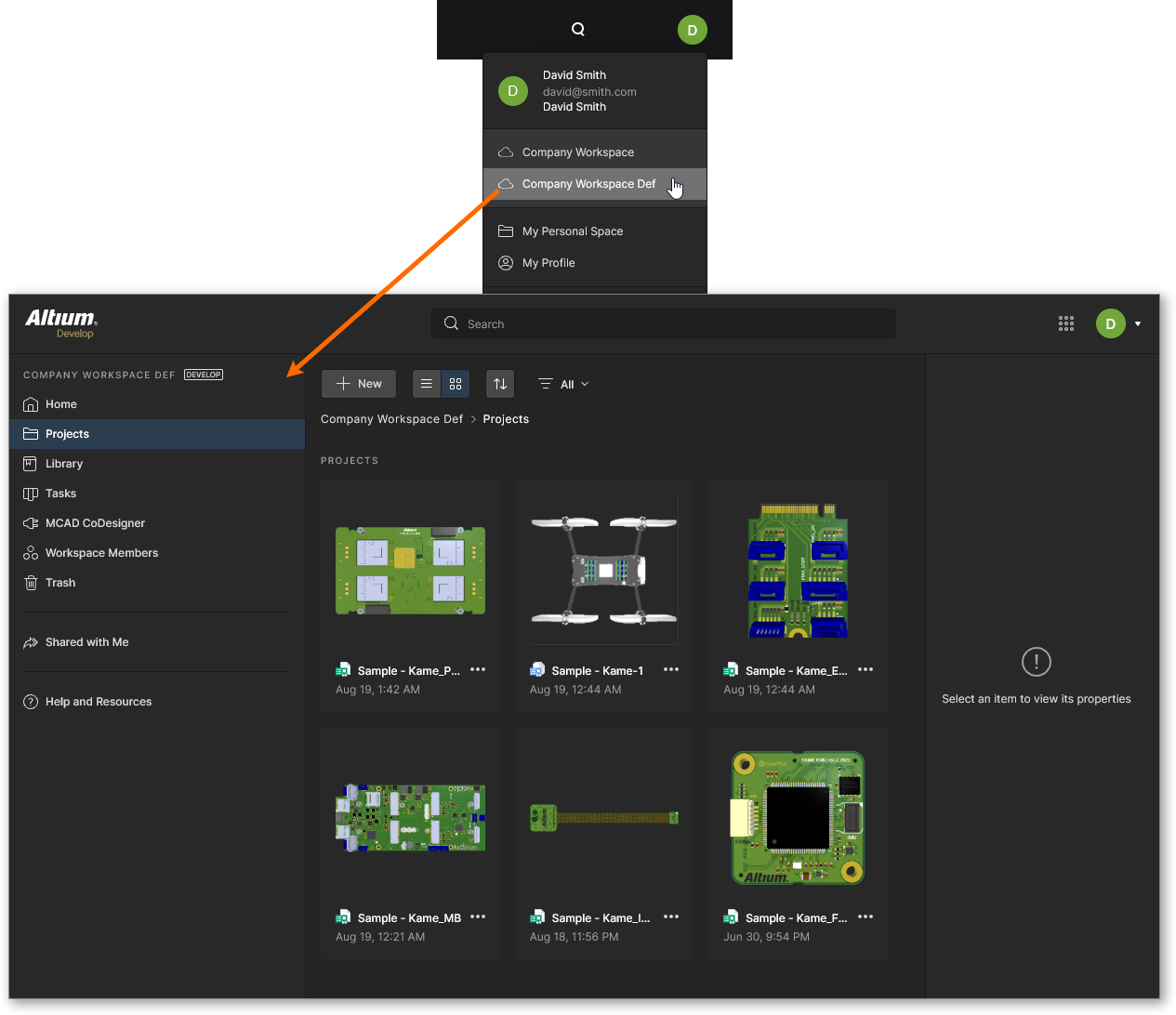This screenshot has width=1176, height=1015.
Task: Open more options for Sample - Kame_F...
Action: pos(865,916)
